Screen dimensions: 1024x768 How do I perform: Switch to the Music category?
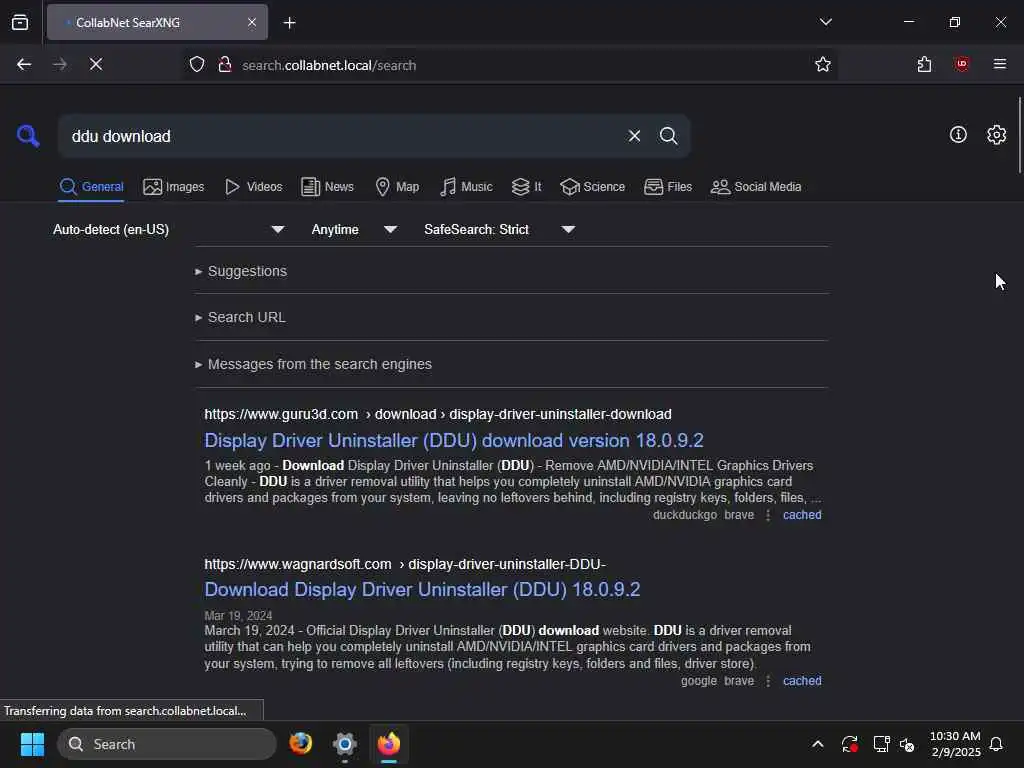coord(466,187)
